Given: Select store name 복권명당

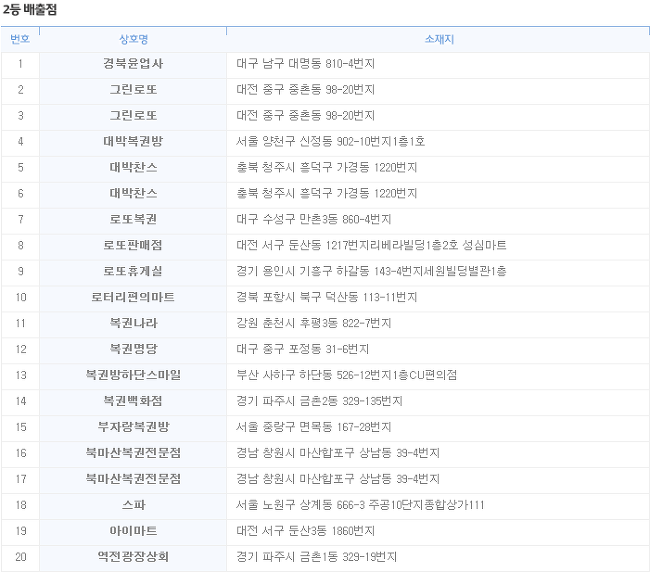Looking at the screenshot, I should tap(133, 349).
